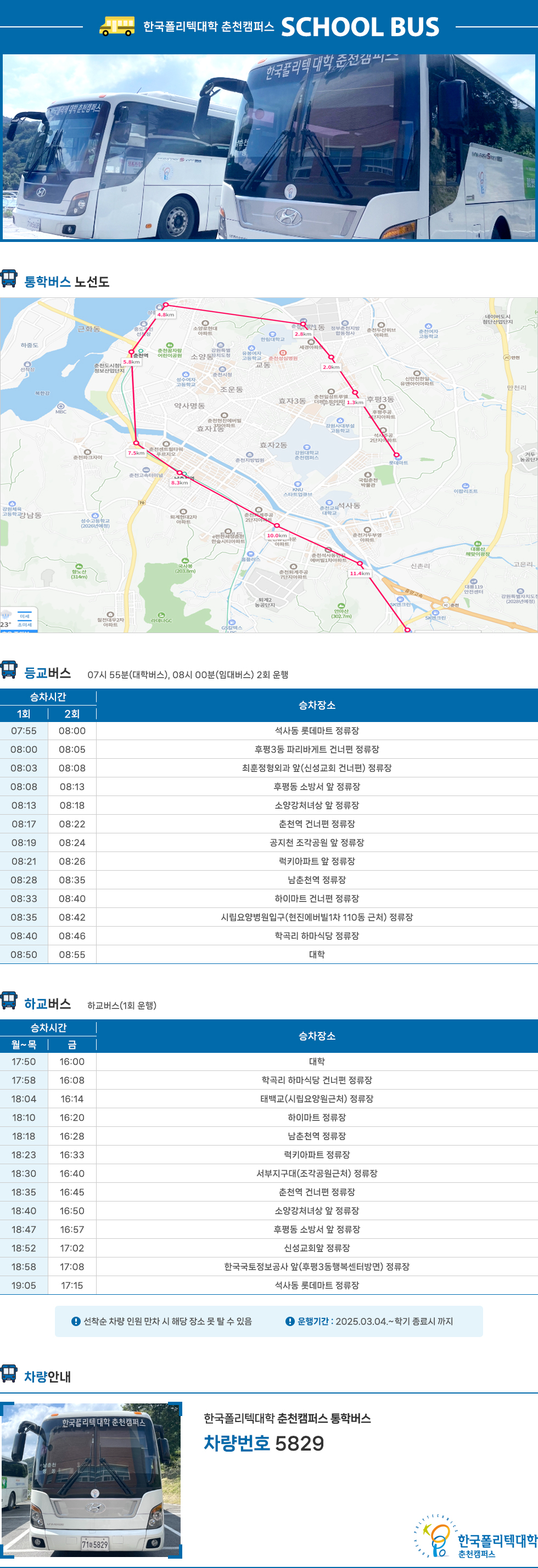Click the bus icon beside 통학버스 노선도
This screenshot has height=1568, width=538.
(9, 279)
